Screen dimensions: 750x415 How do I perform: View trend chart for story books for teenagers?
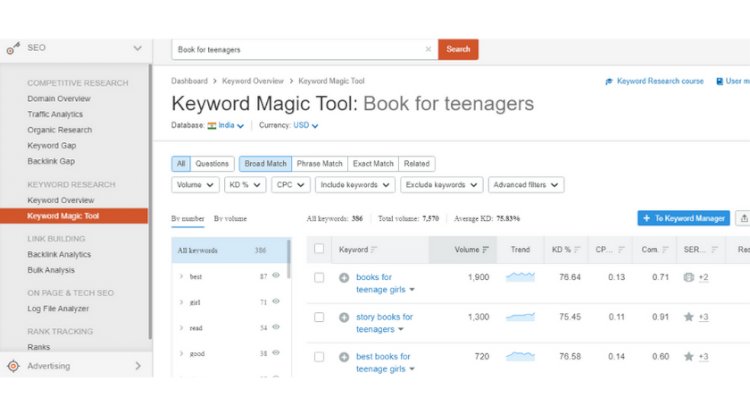520,317
